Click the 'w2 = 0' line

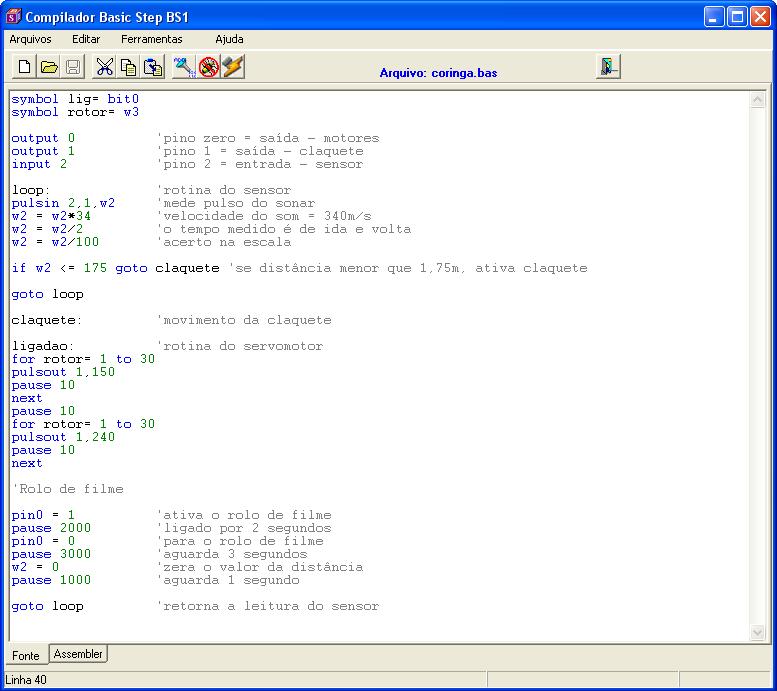35,567
